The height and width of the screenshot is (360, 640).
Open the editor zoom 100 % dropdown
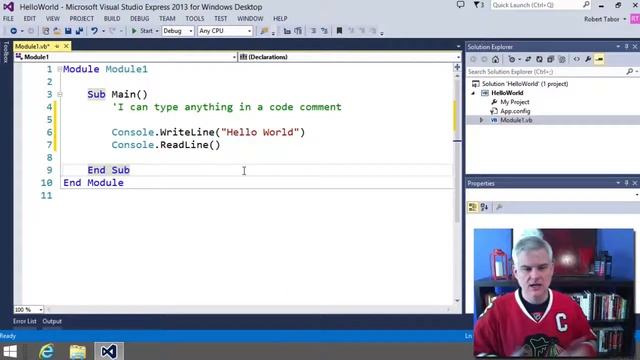(x=29, y=309)
